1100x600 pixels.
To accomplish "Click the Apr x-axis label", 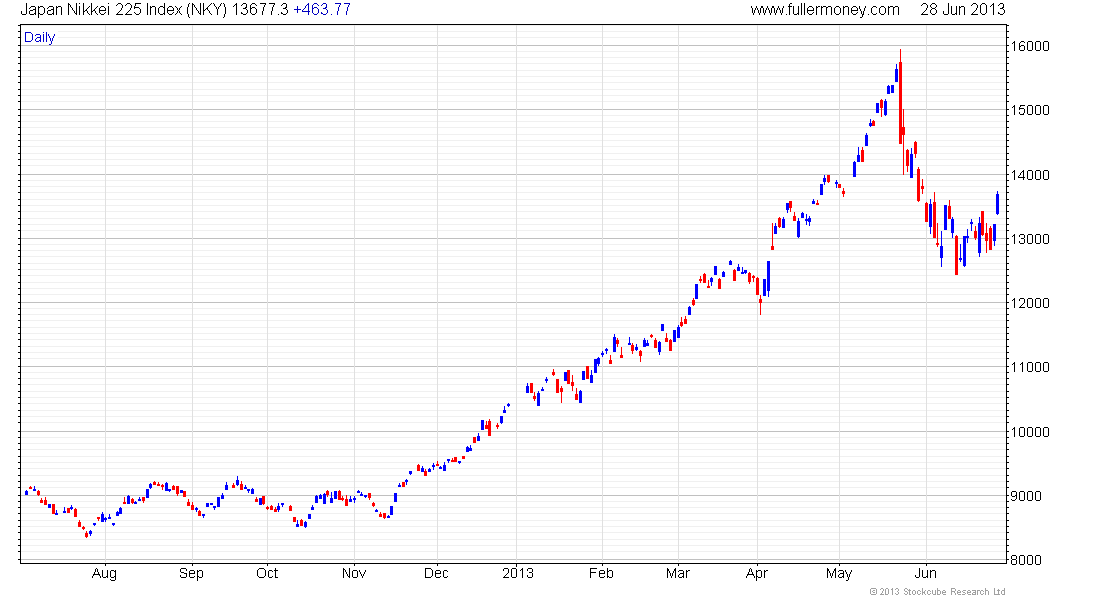I will pyautogui.click(x=757, y=573).
